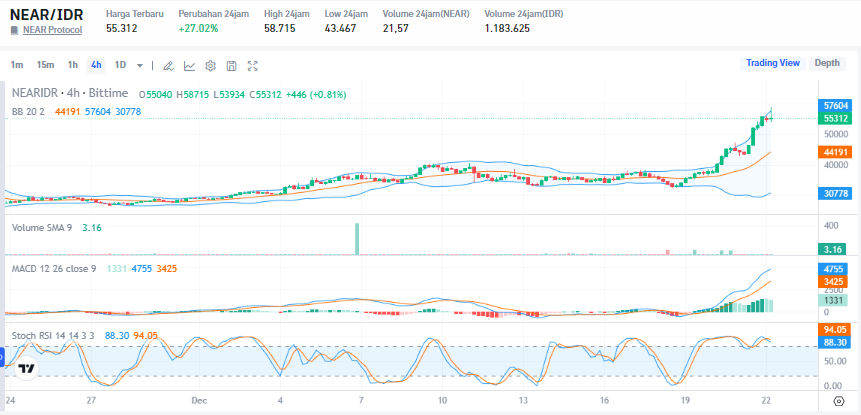Viewport: 861px width, 415px height.
Task: Open axis settings gear at bottom right
Action: pos(838,401)
